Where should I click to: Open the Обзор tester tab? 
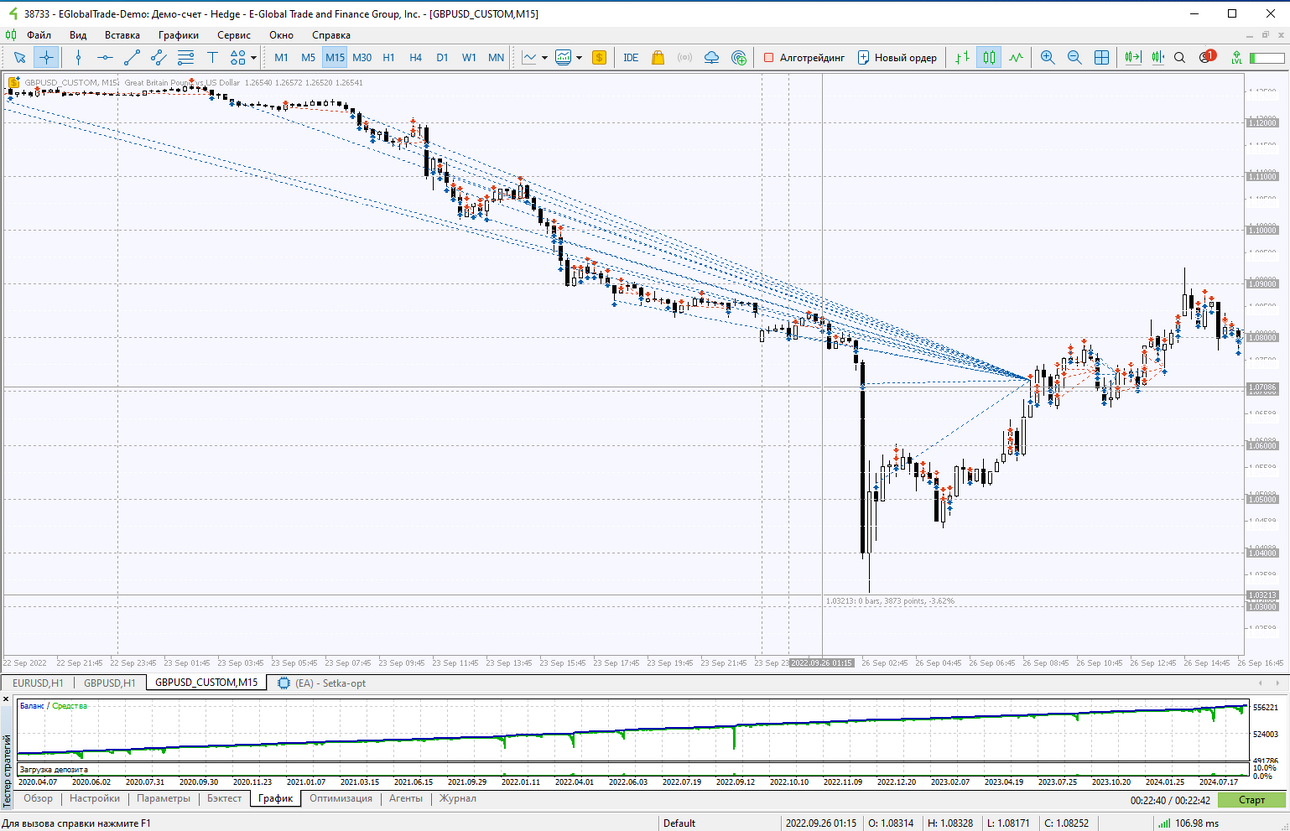pos(38,799)
